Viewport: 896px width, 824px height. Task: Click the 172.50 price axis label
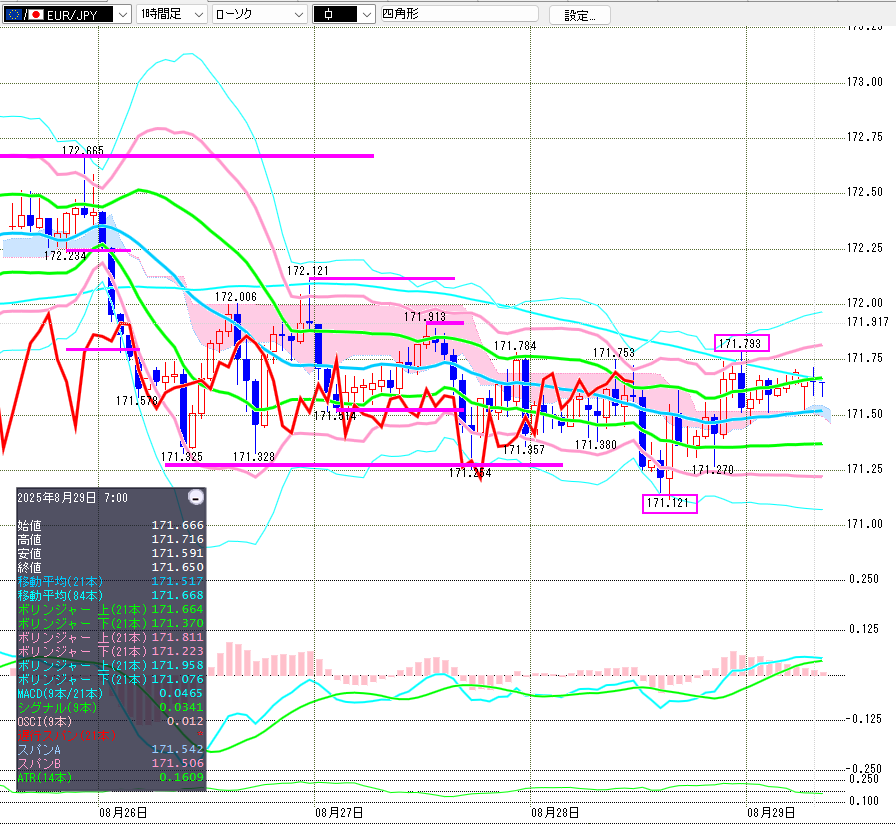[x=865, y=192]
